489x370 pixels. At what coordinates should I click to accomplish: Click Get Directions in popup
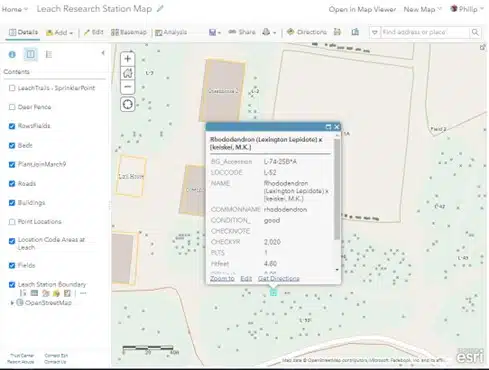279,278
